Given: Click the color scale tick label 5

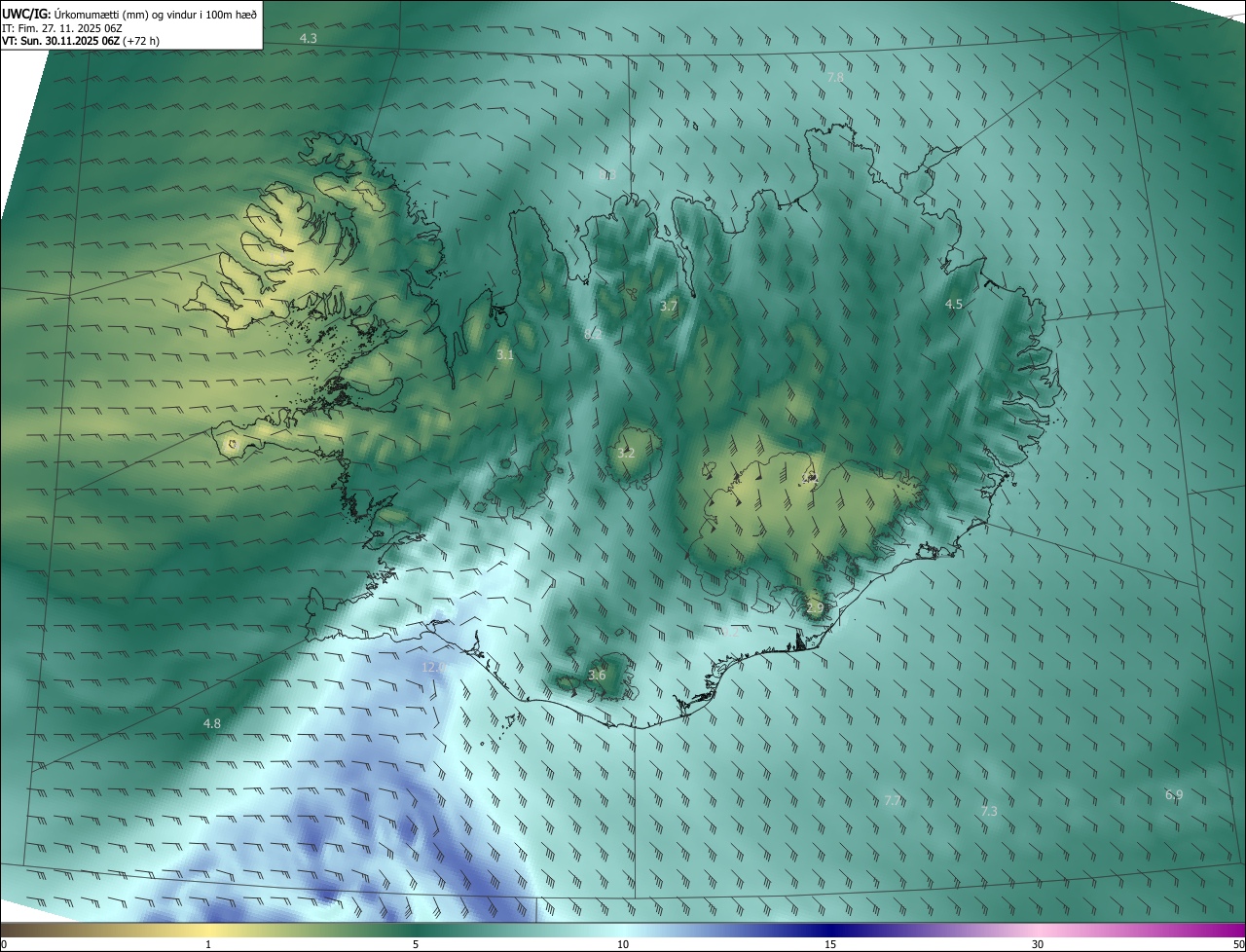Looking at the screenshot, I should pos(416,944).
